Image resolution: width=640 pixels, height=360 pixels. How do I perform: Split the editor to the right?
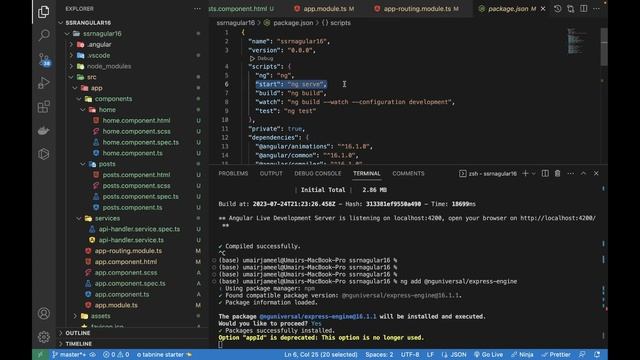coord(584,9)
